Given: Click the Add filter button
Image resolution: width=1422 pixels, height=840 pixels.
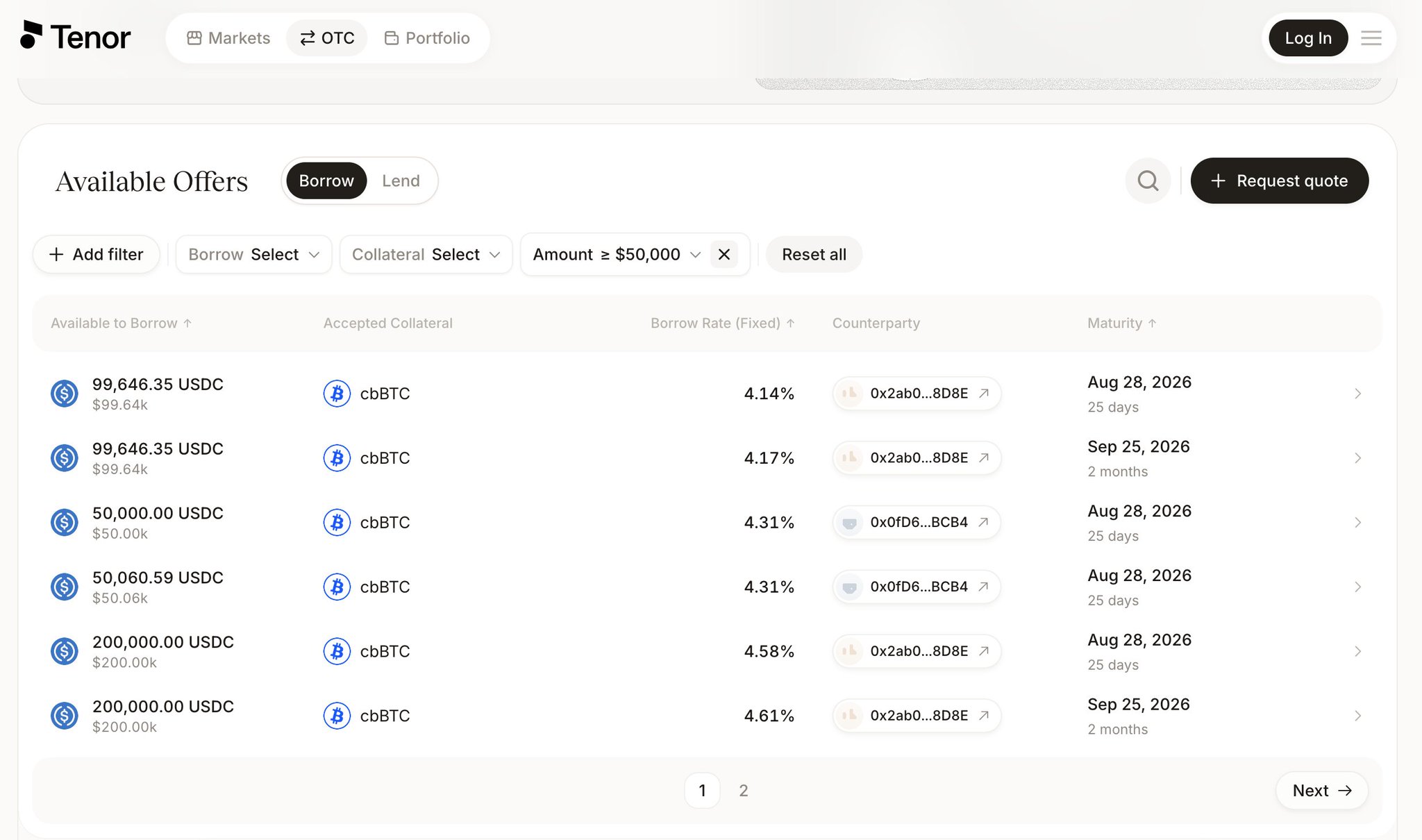Looking at the screenshot, I should click(x=97, y=255).
